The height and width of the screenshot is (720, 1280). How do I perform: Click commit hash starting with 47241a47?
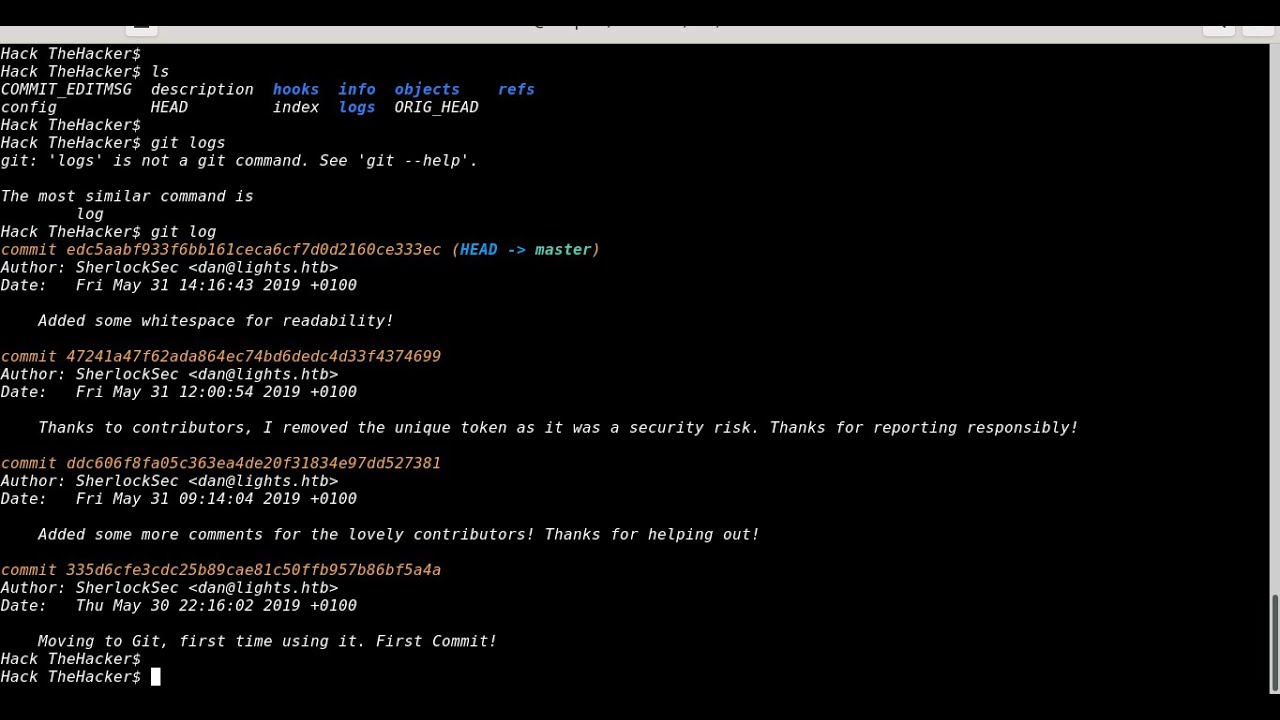point(253,356)
